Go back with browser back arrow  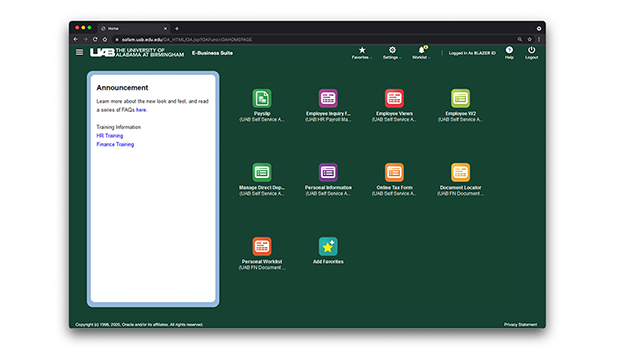coord(76,40)
